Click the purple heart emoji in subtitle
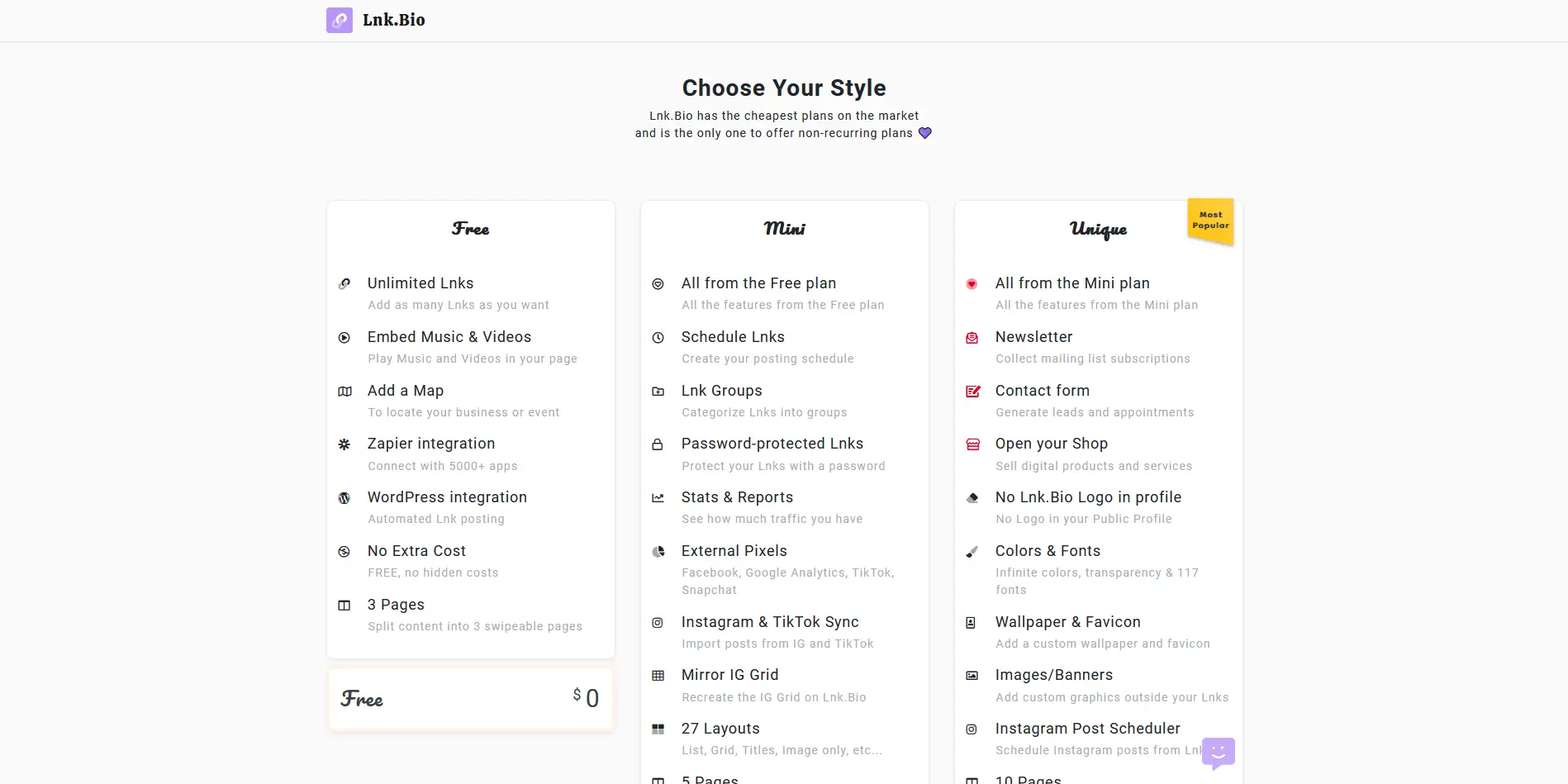1568x784 pixels. [925, 133]
